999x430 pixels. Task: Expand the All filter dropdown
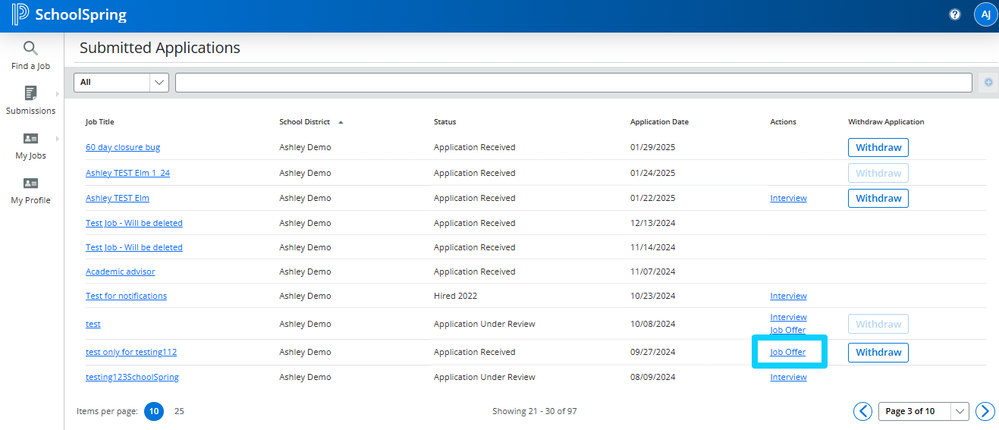pyautogui.click(x=121, y=83)
